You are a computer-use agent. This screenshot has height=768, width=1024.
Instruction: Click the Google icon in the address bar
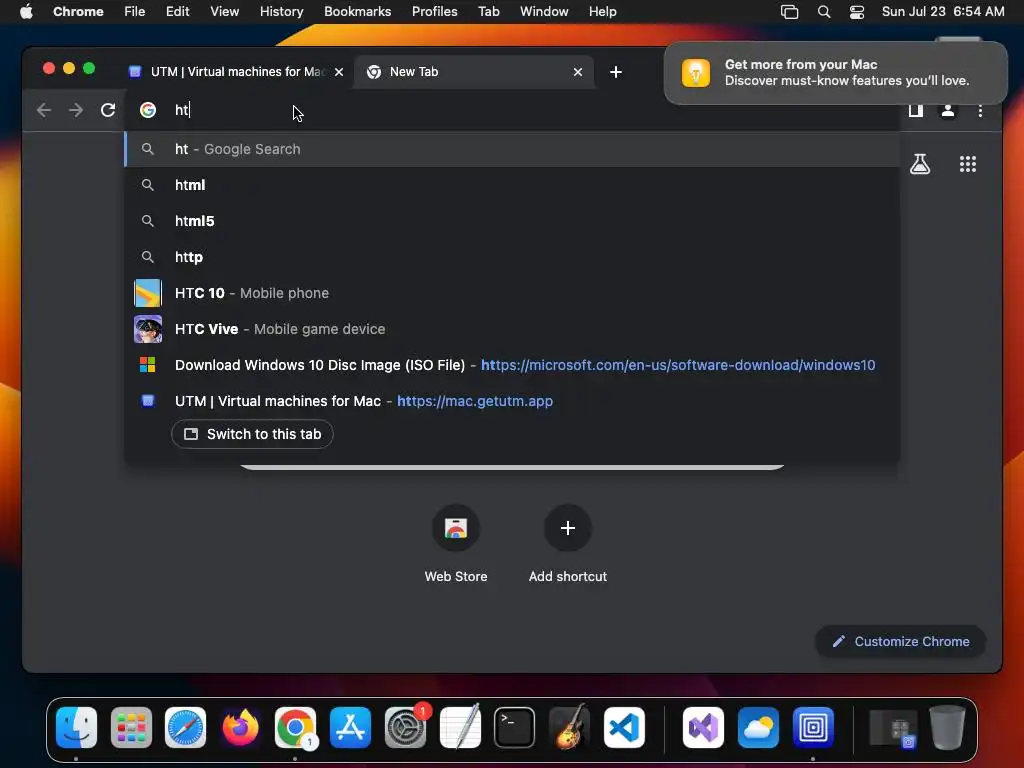point(148,110)
